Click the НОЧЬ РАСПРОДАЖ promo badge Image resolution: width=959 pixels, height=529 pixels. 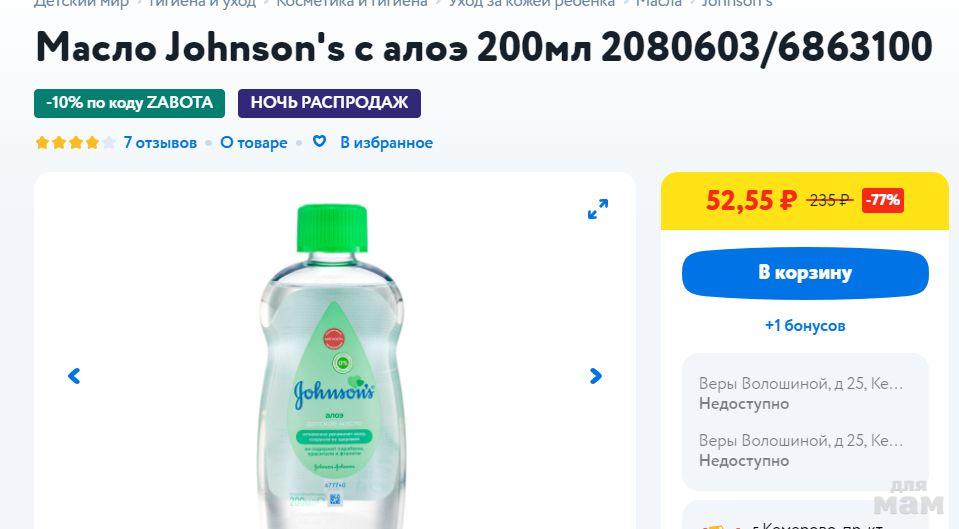click(329, 103)
